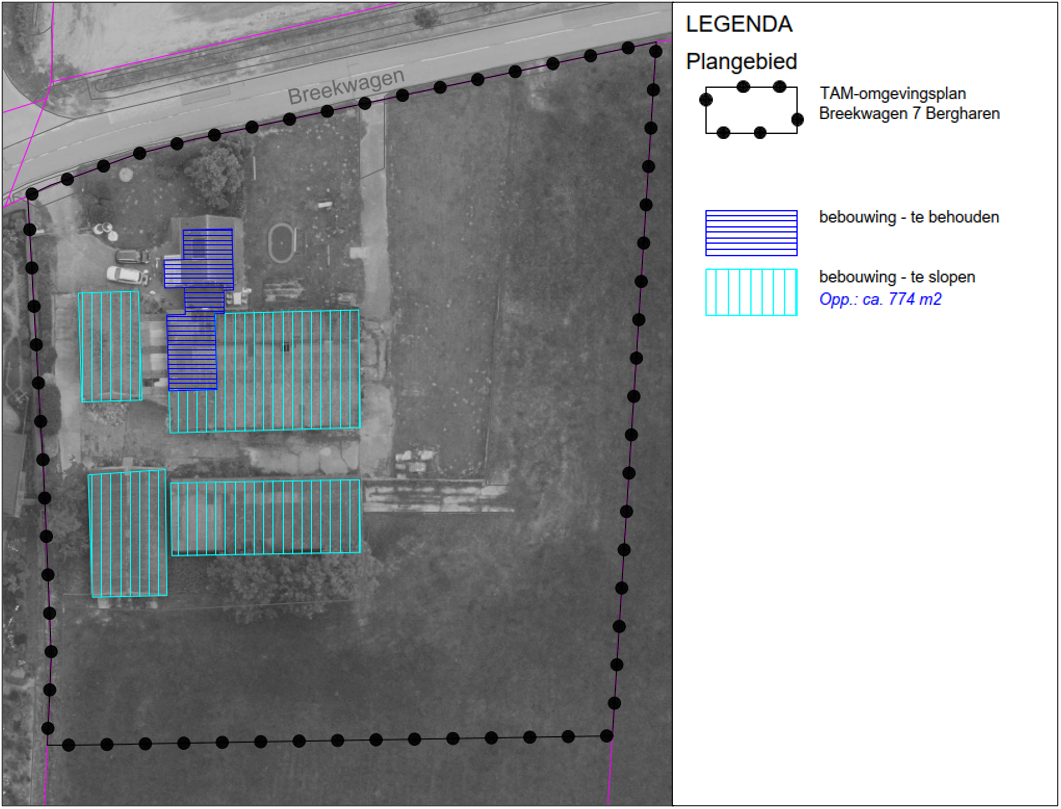Screen dimensions: 1061x809
Task: Click the white car parked near driveway
Action: pyautogui.click(x=127, y=274)
